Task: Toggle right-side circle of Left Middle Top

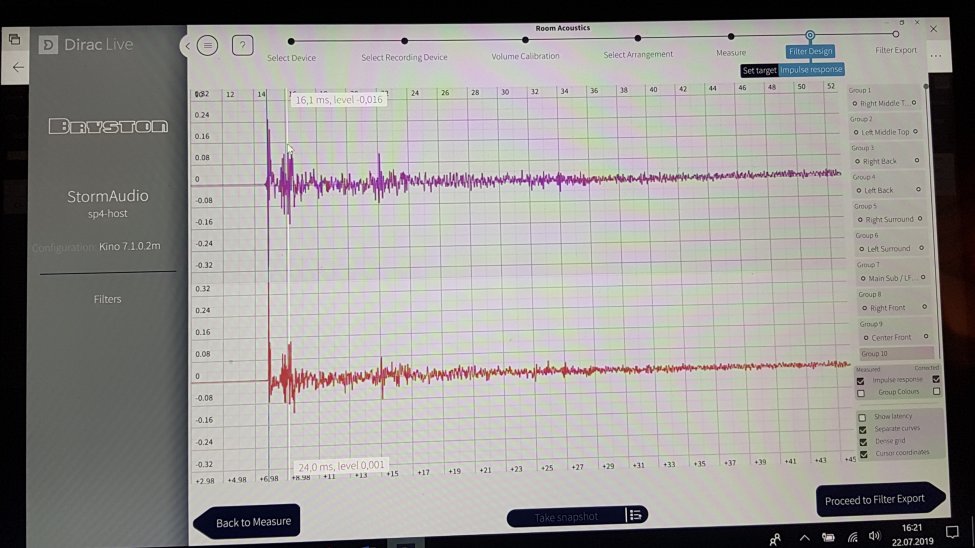Action: tap(915, 131)
